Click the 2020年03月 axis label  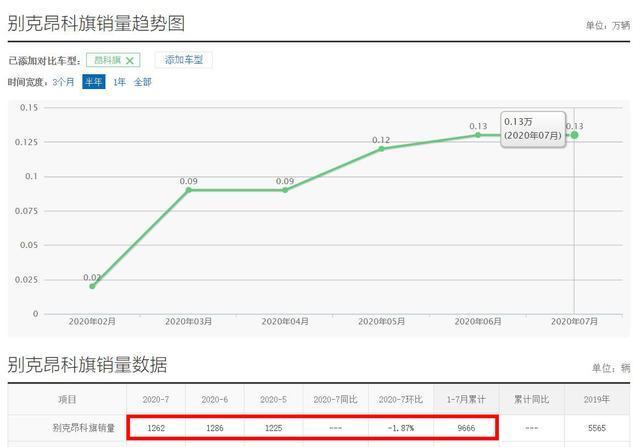[189, 322]
